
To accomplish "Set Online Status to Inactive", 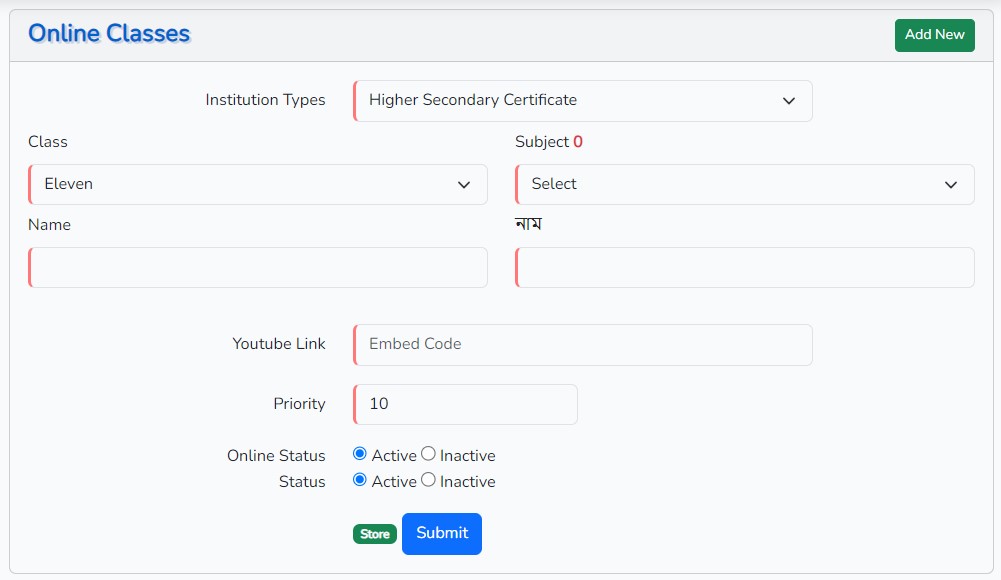I will [428, 454].
